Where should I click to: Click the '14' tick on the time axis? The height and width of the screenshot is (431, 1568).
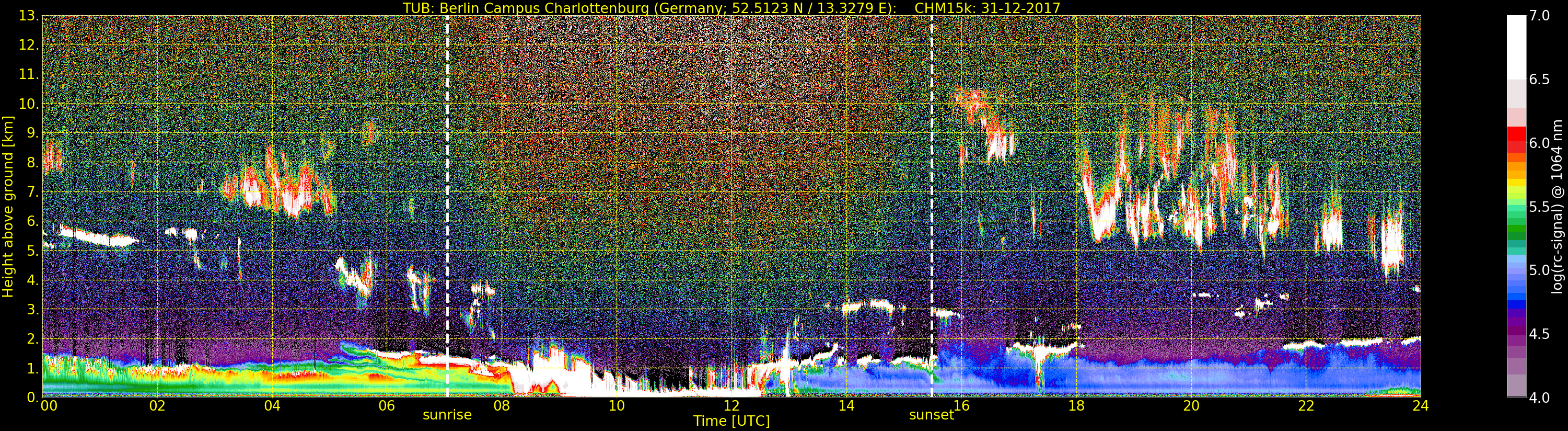click(x=846, y=405)
